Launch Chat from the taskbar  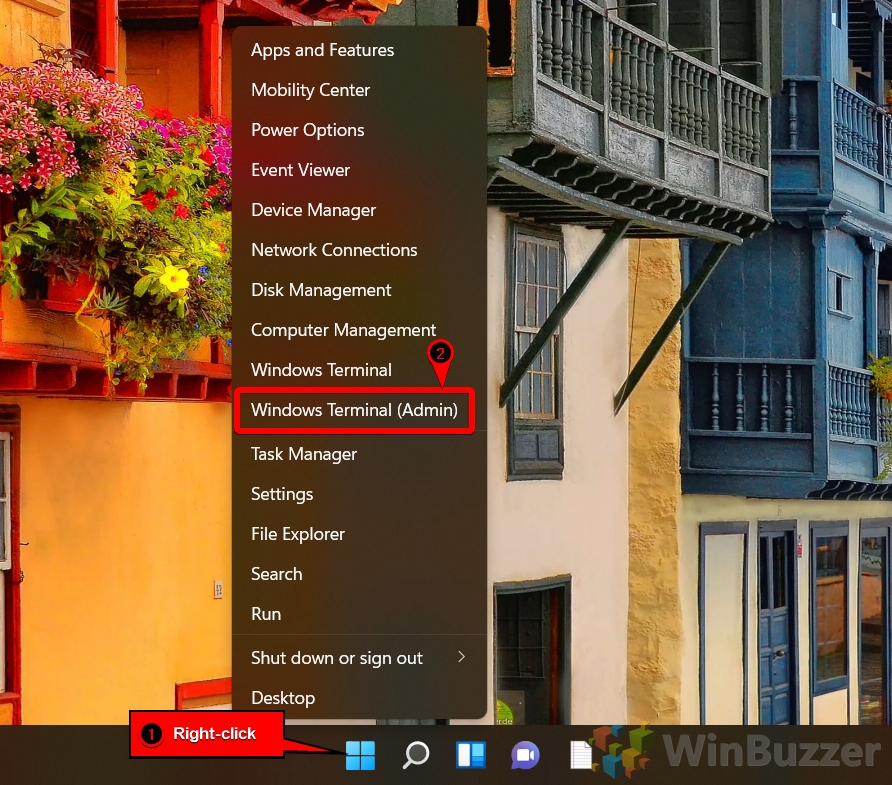pyautogui.click(x=525, y=756)
